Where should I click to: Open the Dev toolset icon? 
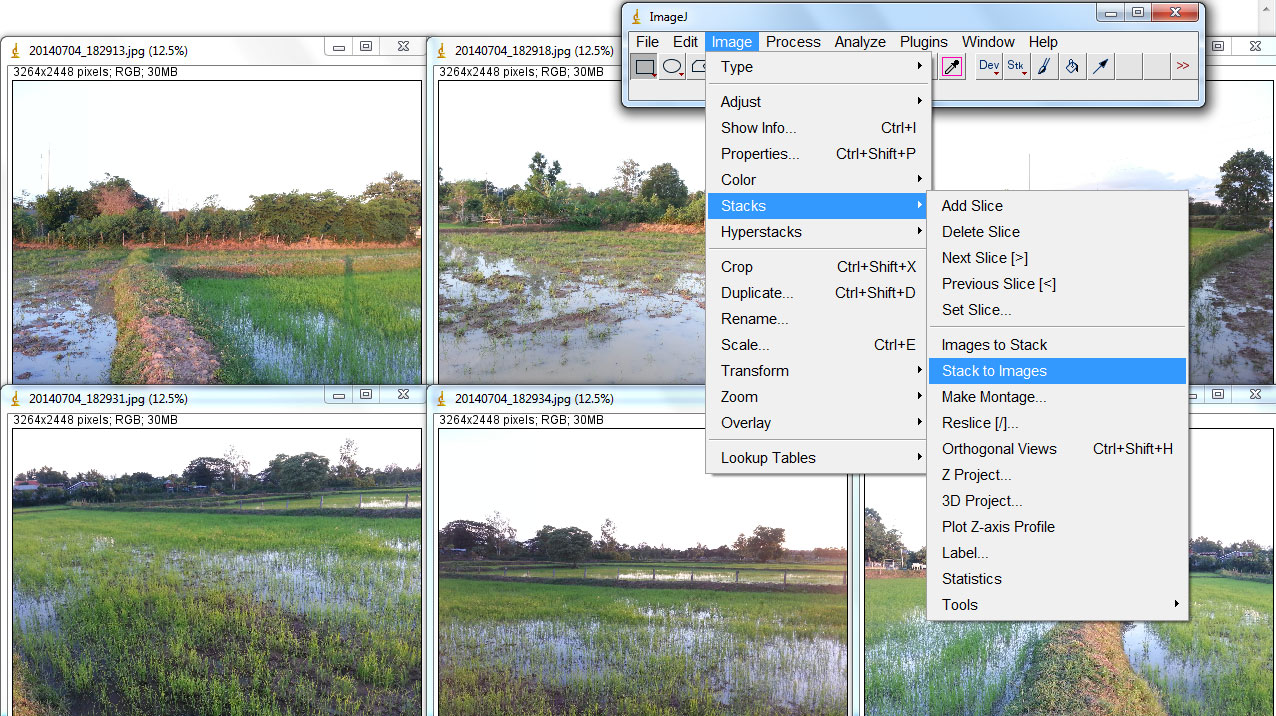pos(988,66)
